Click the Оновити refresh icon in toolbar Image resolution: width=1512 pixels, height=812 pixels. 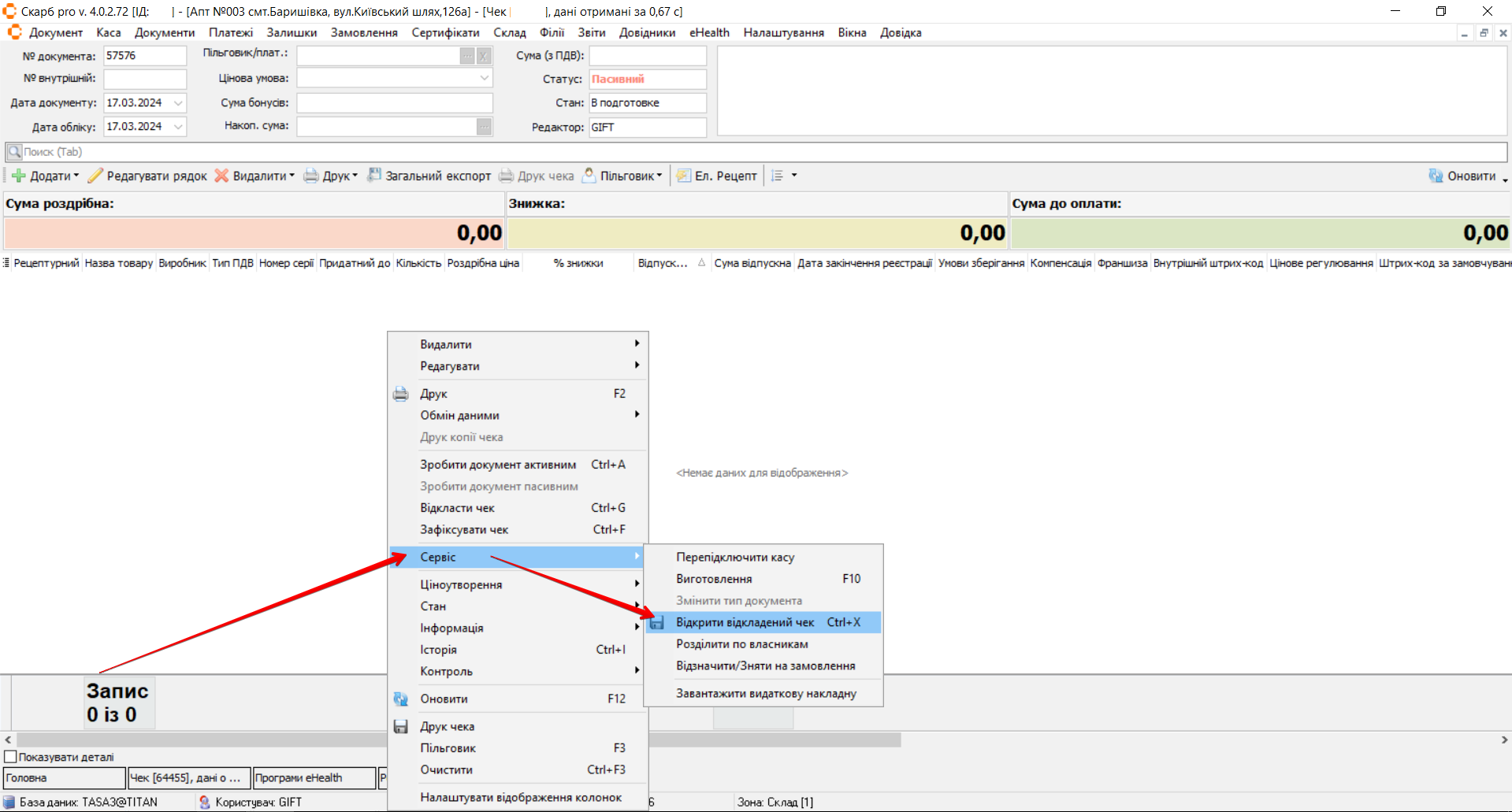[1436, 176]
